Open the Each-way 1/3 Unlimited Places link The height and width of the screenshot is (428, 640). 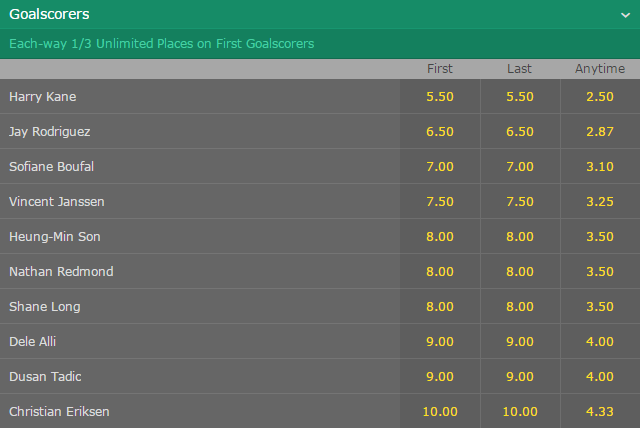pos(162,44)
